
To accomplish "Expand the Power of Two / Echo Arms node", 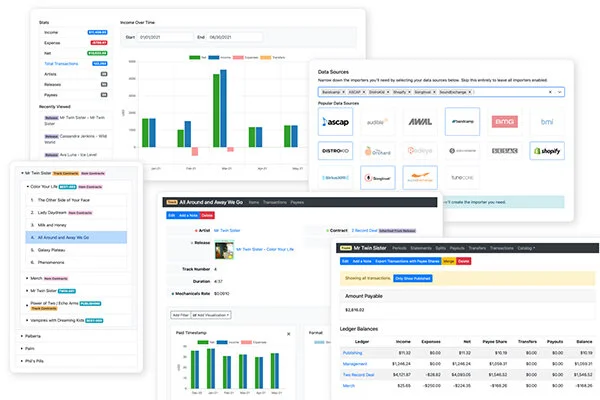I will (x=27, y=305).
